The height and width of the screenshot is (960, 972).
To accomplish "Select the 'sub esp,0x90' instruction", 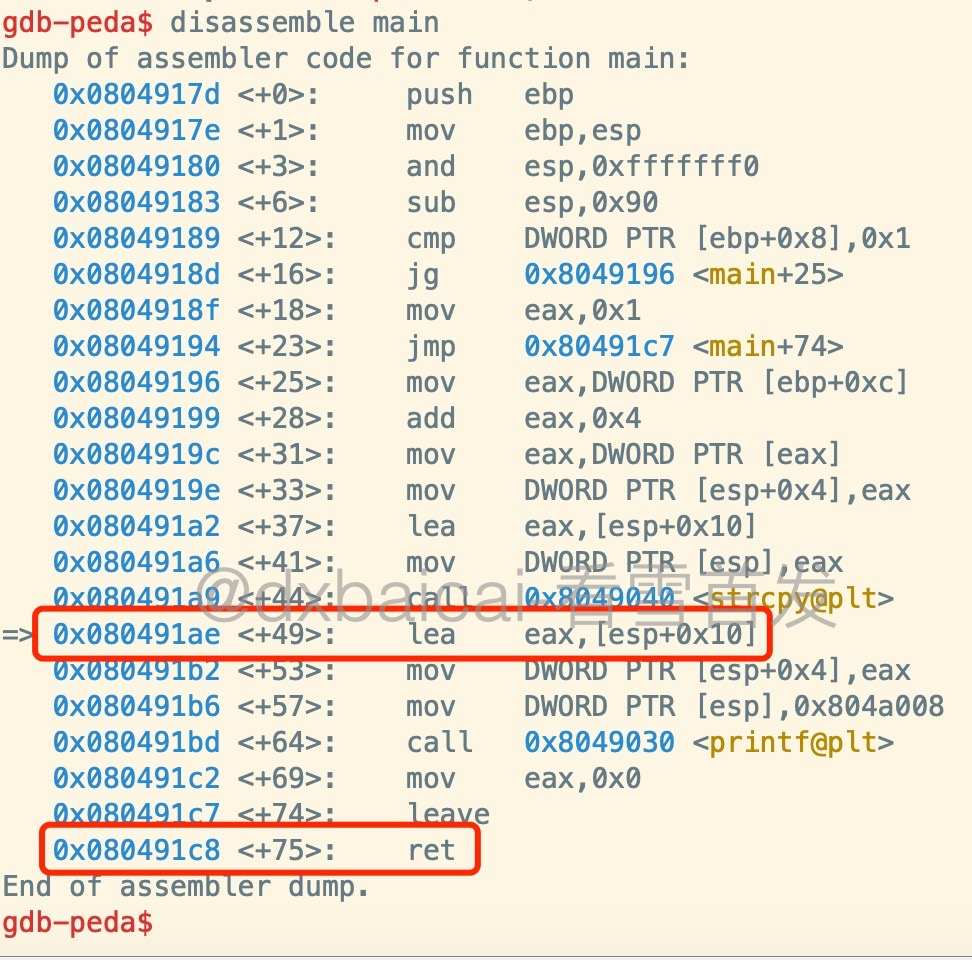I will pyautogui.click(x=532, y=202).
